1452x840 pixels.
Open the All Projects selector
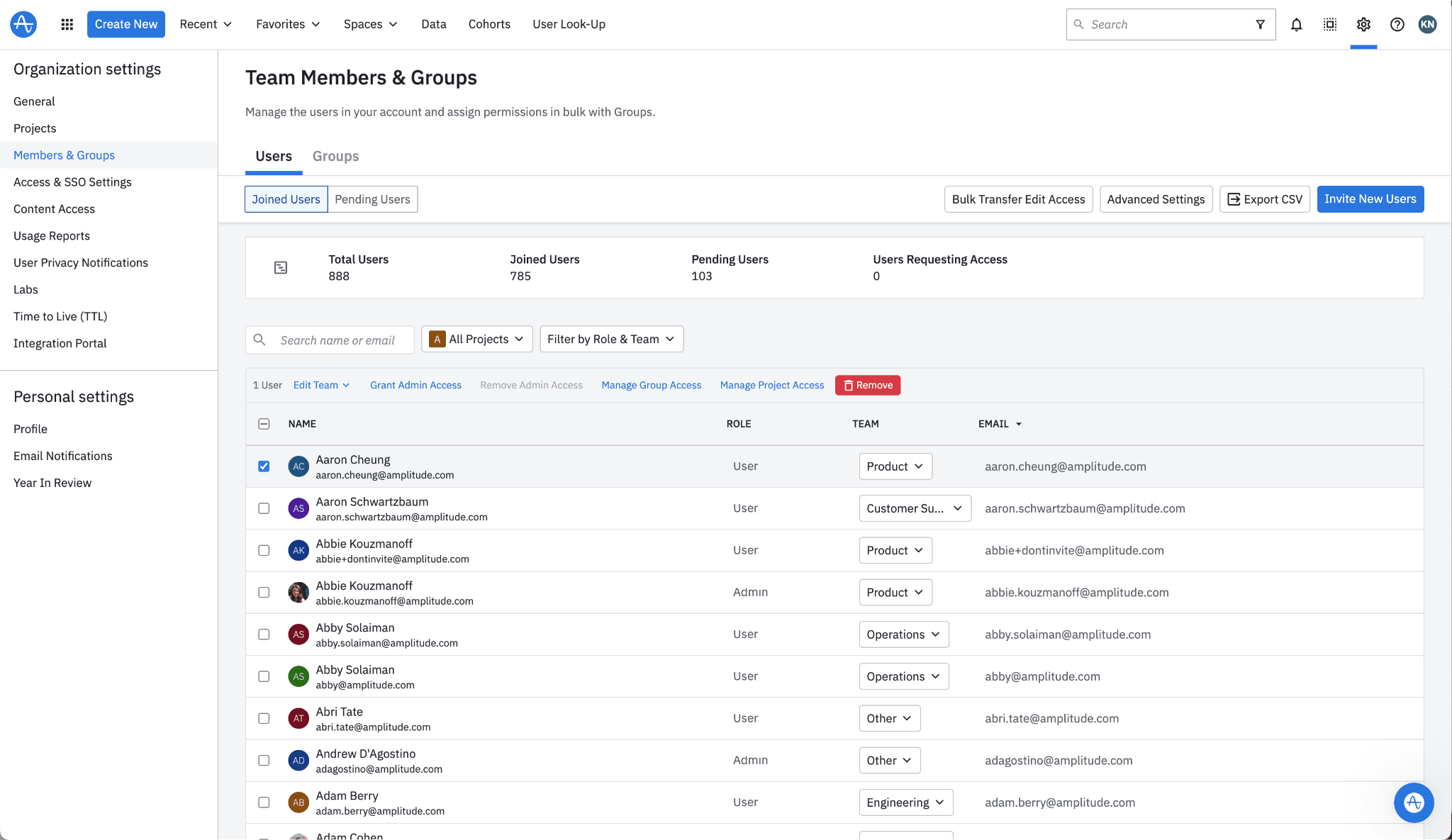pos(476,339)
